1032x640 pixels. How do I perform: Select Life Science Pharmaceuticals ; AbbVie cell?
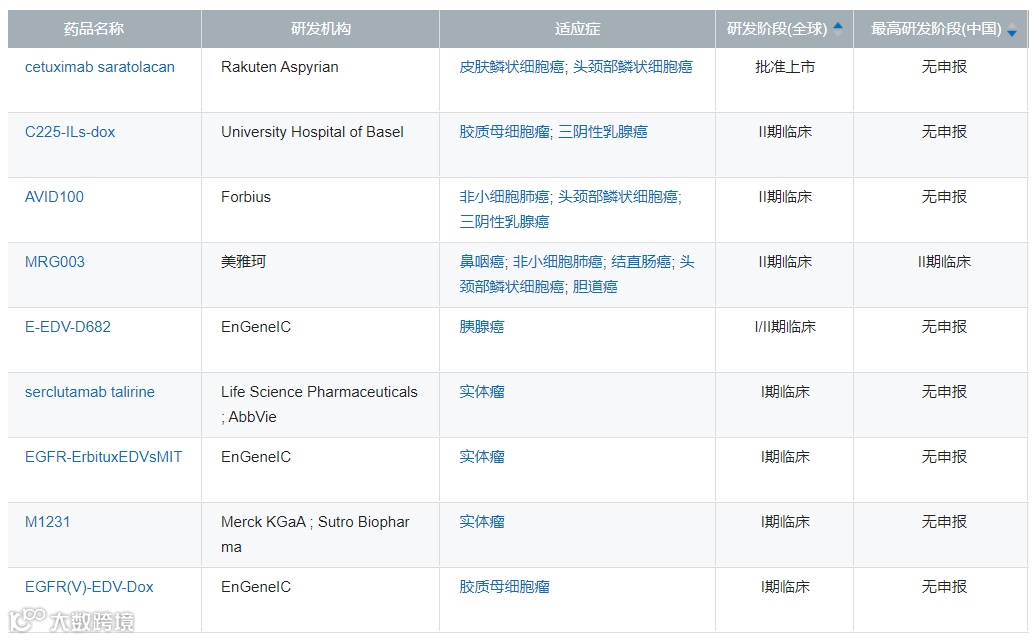[319, 404]
